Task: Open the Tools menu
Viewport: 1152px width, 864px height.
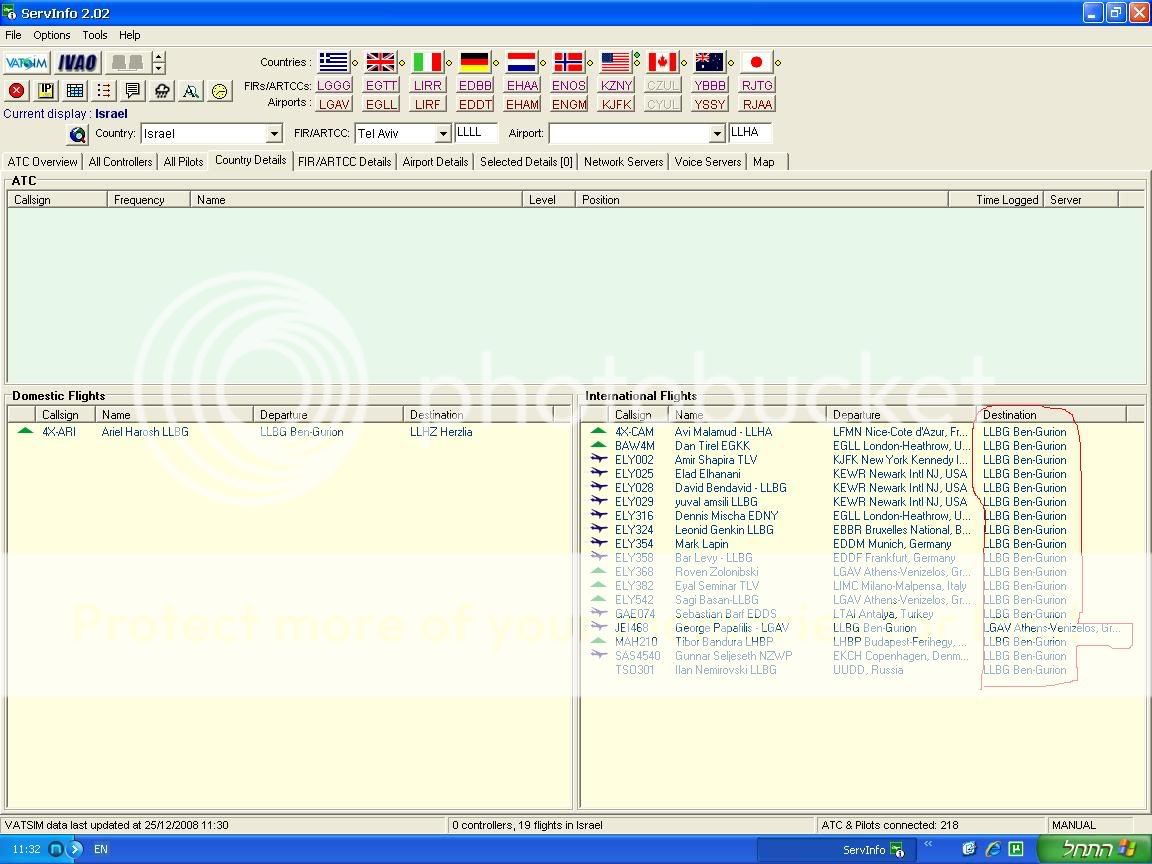Action: pyautogui.click(x=95, y=35)
